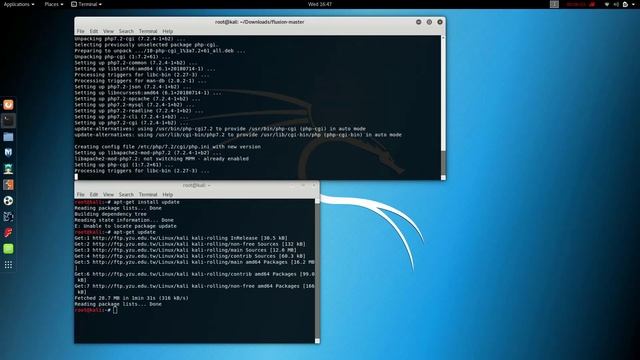Viewport: 640px width, 360px height.
Task: Open system menu arrow at top-right
Action: 633,4
